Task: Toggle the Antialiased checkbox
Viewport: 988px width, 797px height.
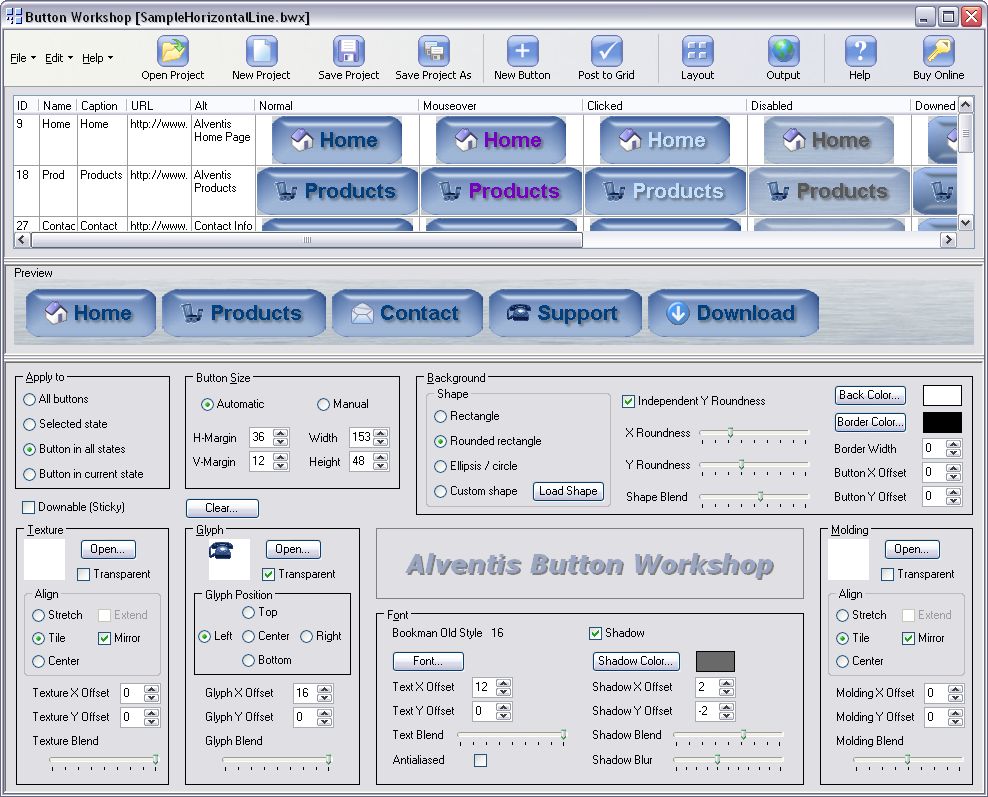Action: coord(481,760)
